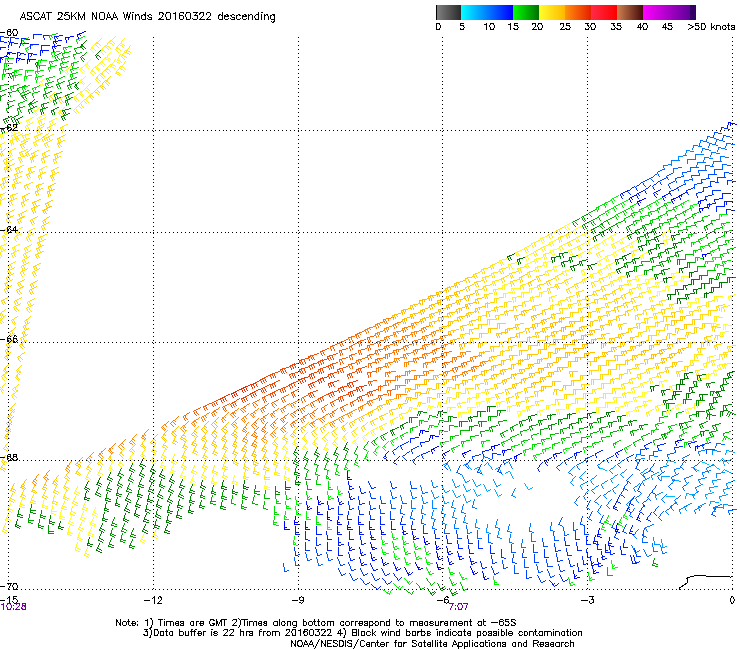The image size is (740, 650).
Task: Click the -62 latitude axis label
Action: point(9,128)
